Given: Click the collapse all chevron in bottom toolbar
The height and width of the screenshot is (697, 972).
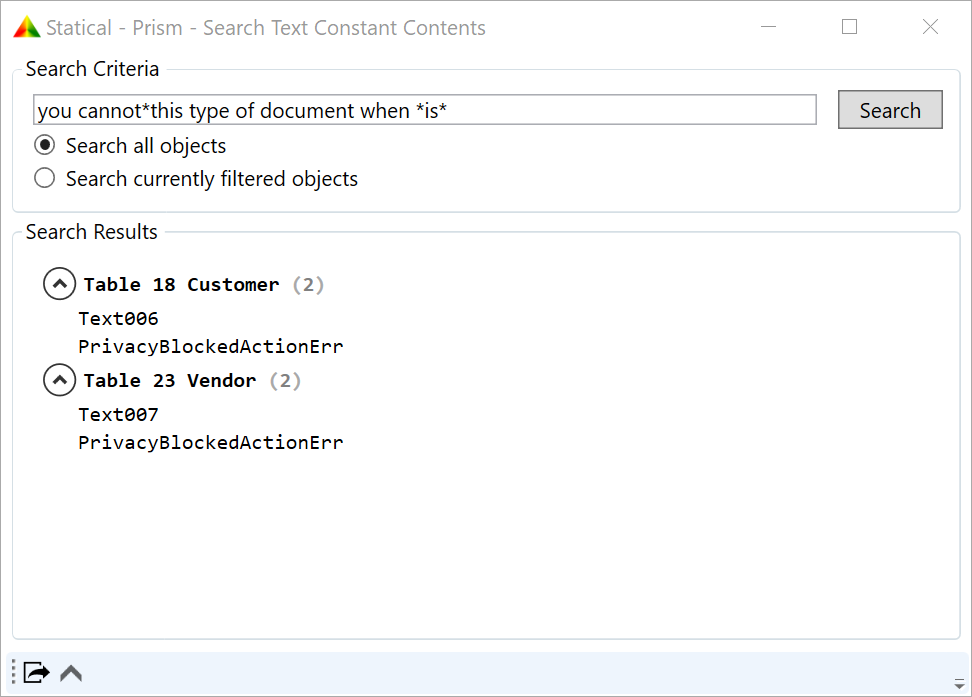Looking at the screenshot, I should click(71, 673).
